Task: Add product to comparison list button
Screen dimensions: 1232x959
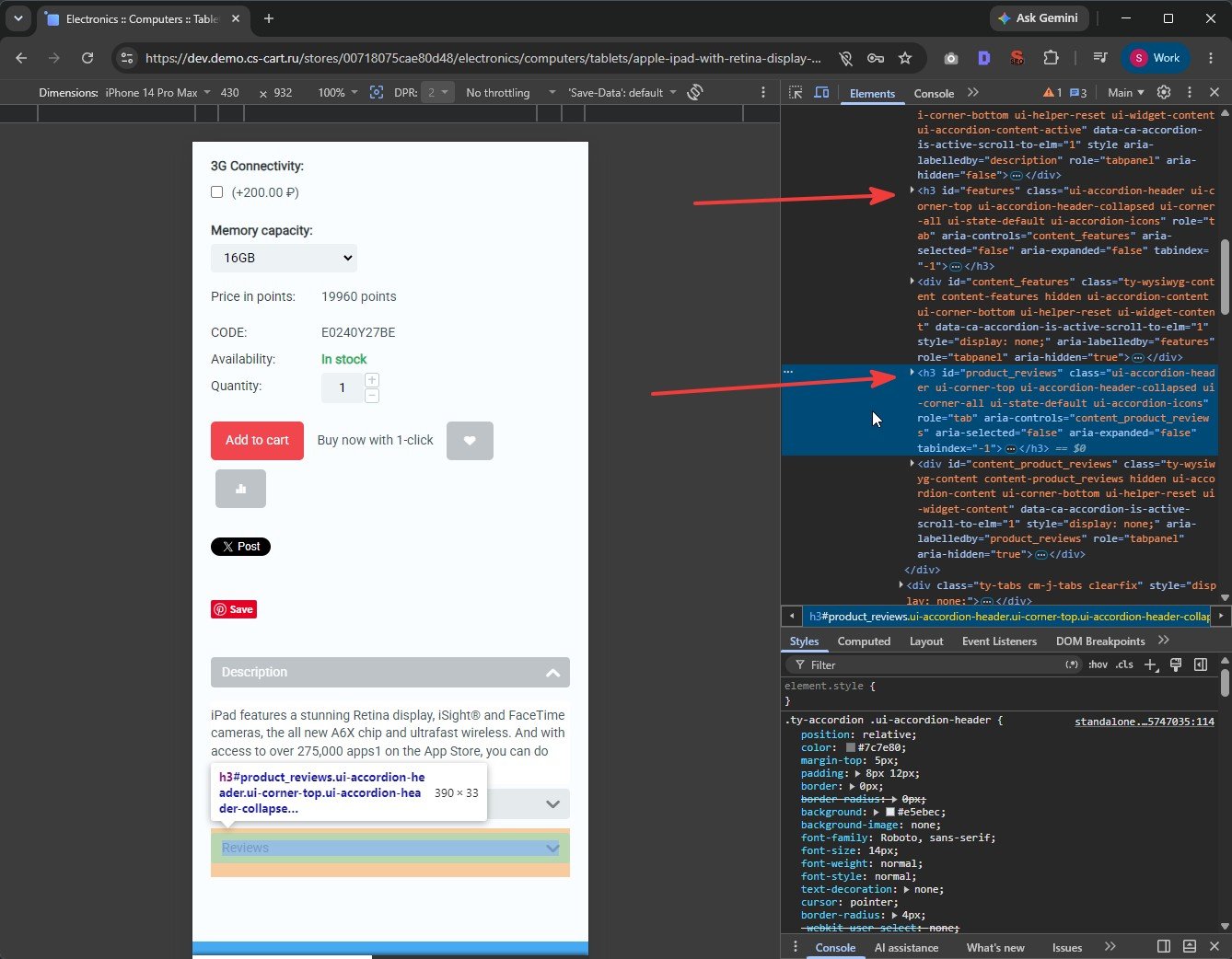Action: click(240, 489)
